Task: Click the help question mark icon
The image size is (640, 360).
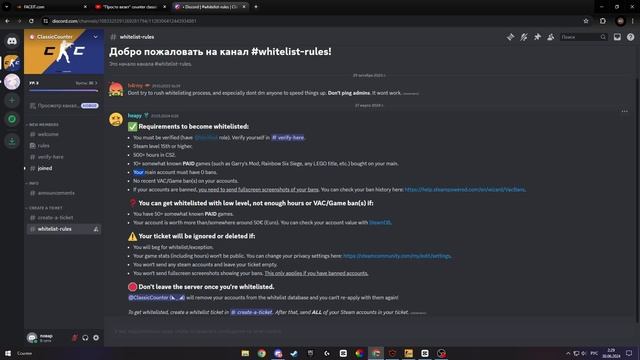Action: 631,37
